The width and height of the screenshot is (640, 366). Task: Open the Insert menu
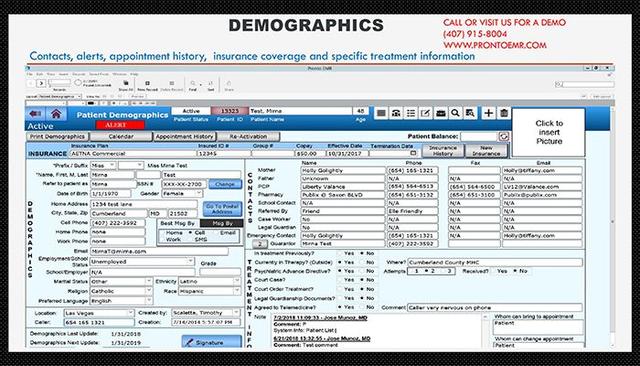click(63, 74)
